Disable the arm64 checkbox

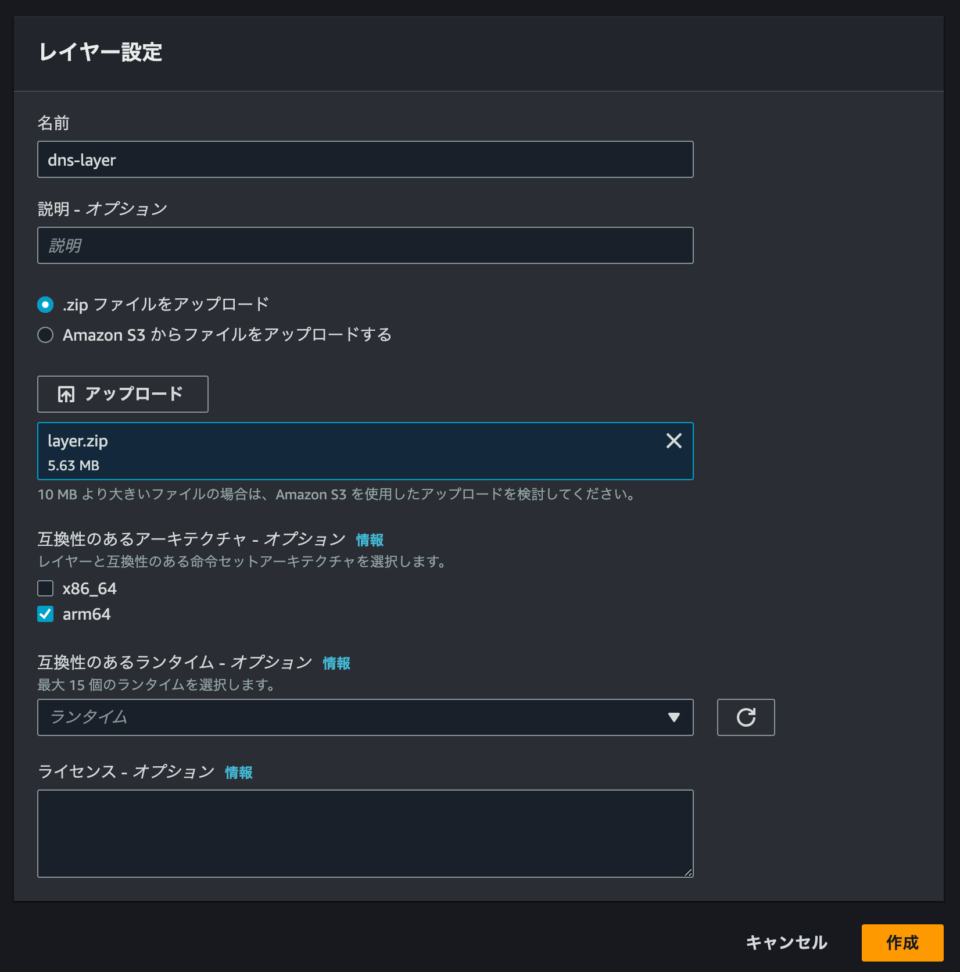coord(44,614)
